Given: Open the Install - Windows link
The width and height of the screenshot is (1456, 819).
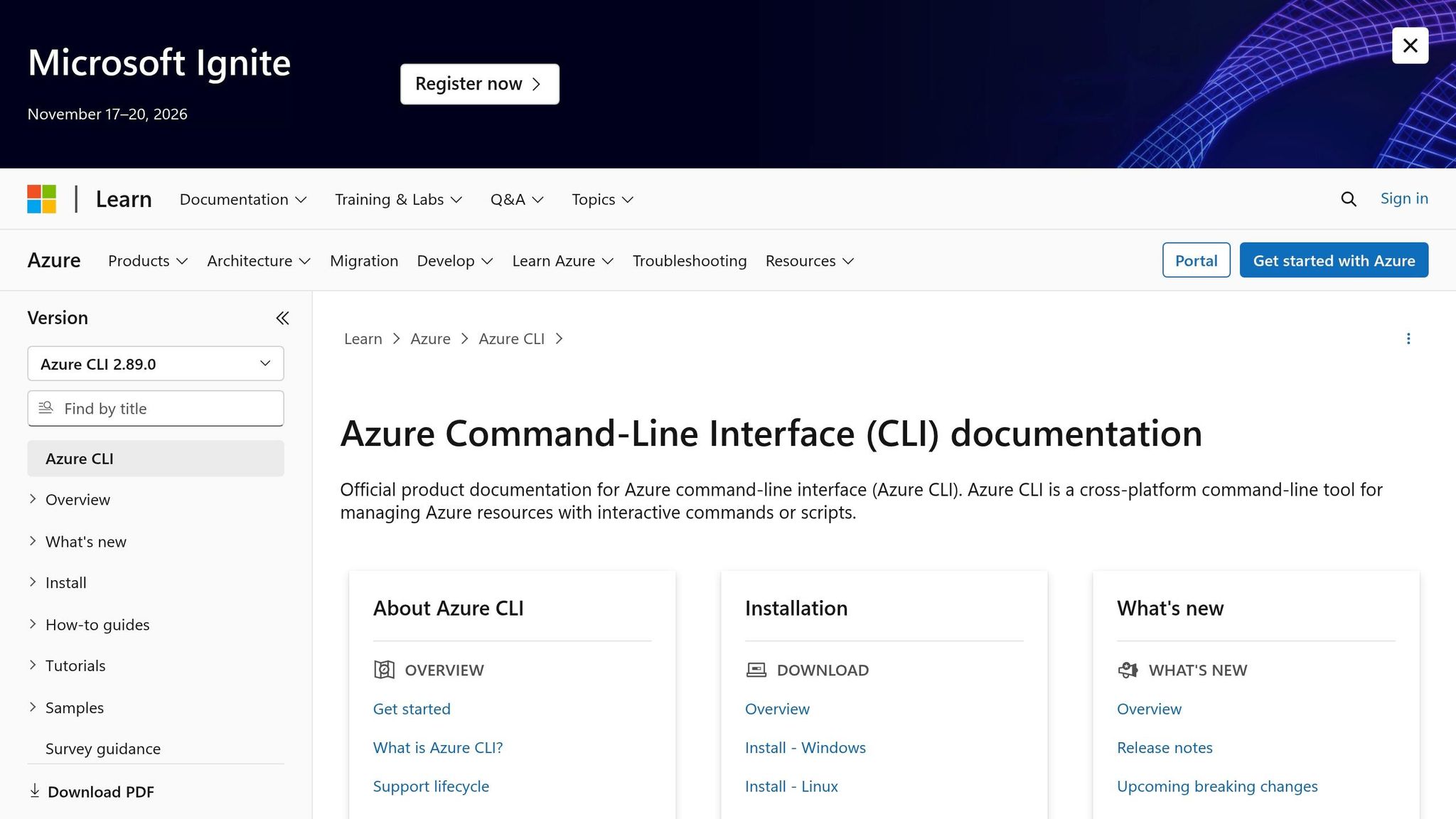Looking at the screenshot, I should (x=805, y=747).
